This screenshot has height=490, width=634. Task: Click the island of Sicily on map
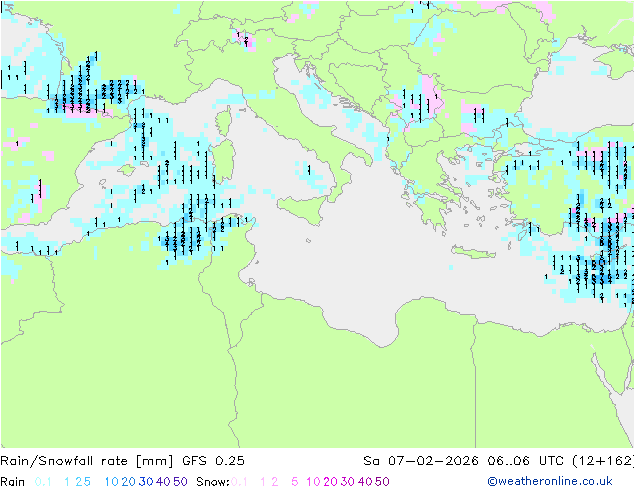click(x=305, y=208)
